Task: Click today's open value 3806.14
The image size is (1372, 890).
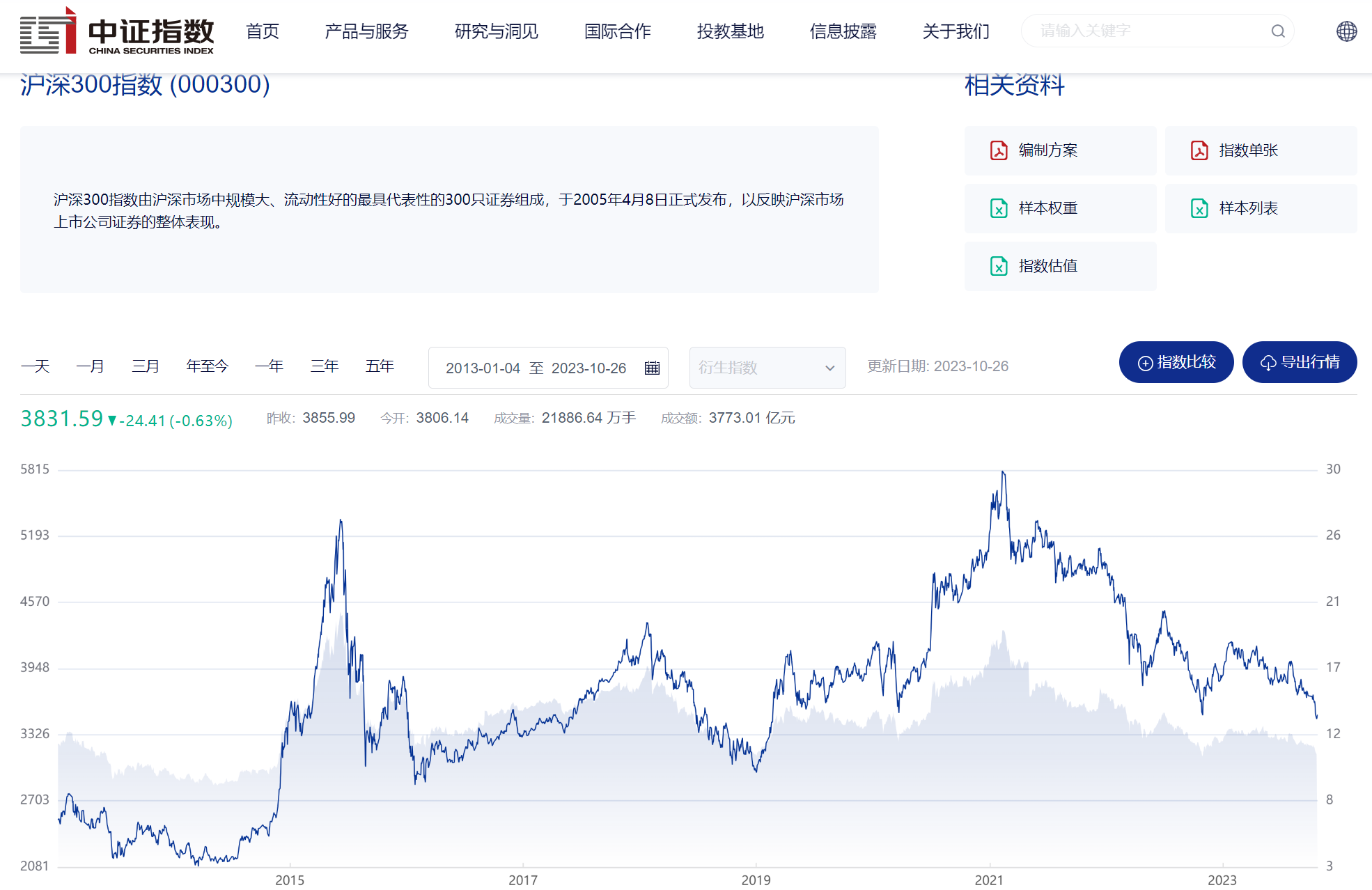Action: (x=442, y=418)
